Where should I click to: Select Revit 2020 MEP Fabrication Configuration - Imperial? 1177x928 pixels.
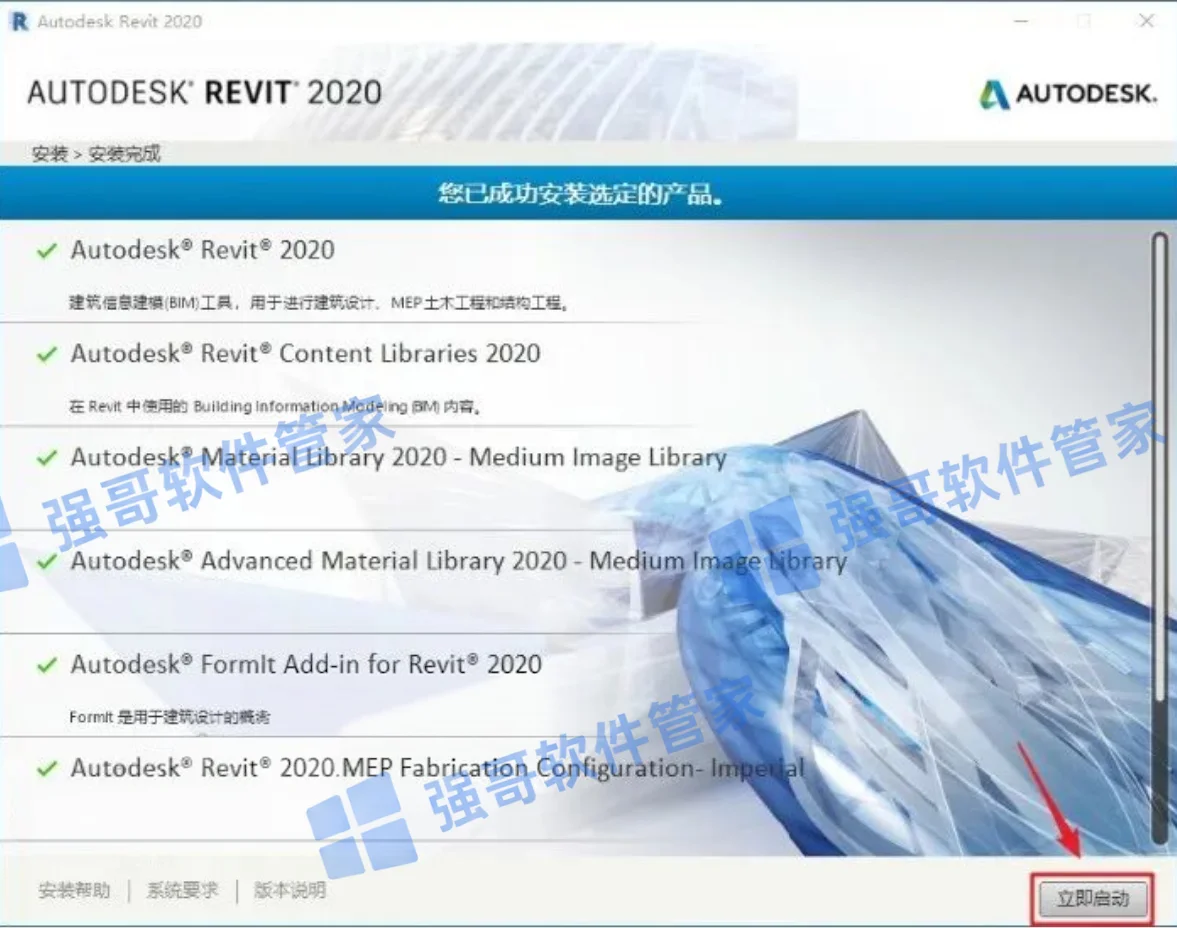(x=438, y=768)
